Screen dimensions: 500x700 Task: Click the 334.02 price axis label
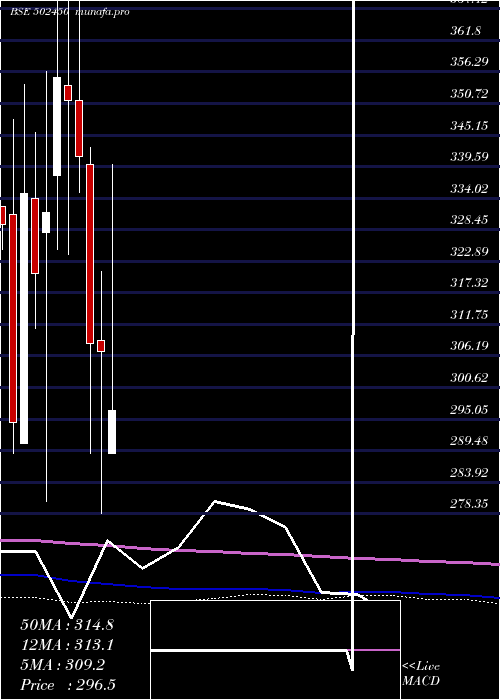469,188
